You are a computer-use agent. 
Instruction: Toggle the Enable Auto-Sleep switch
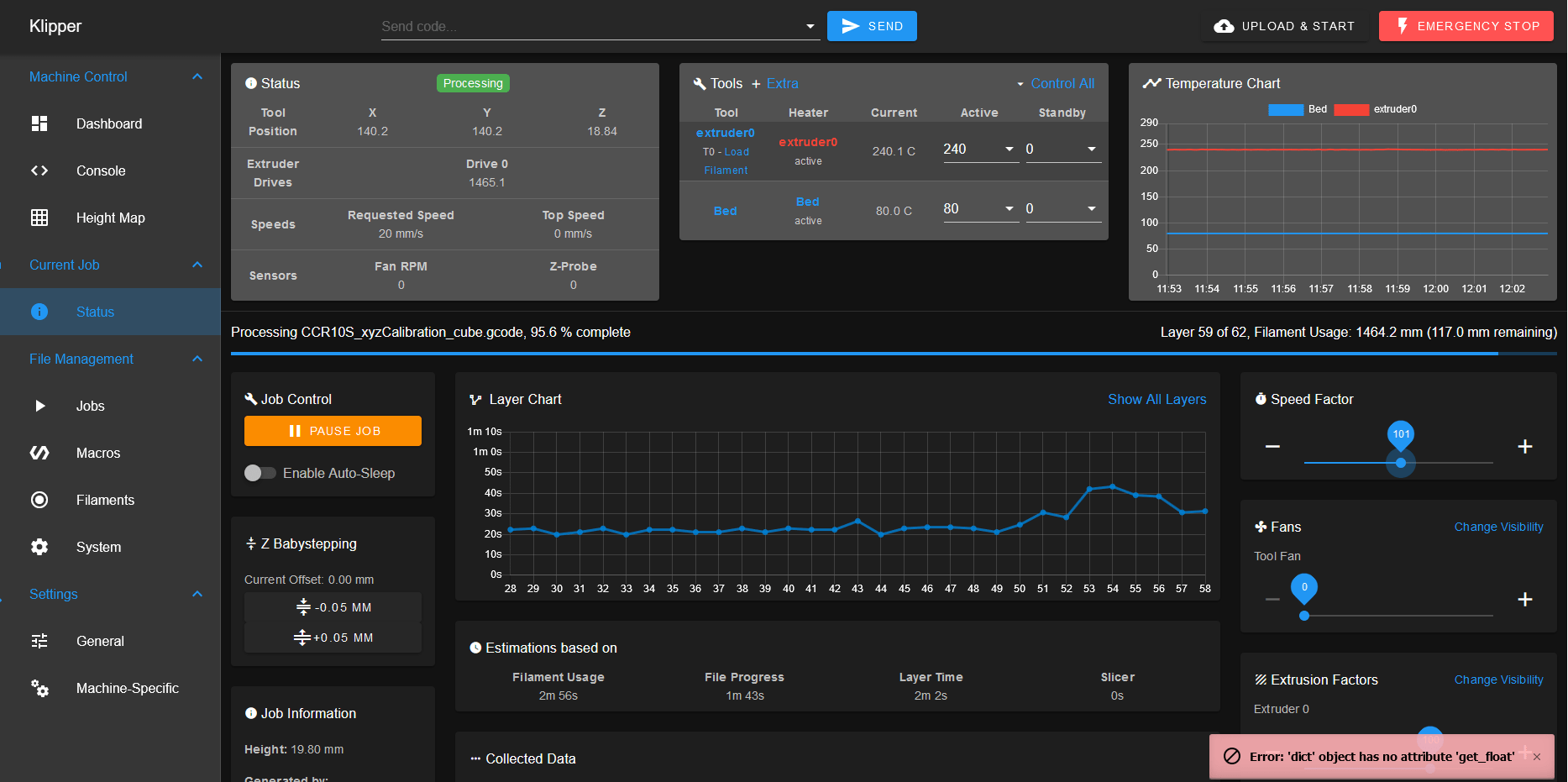tap(260, 473)
